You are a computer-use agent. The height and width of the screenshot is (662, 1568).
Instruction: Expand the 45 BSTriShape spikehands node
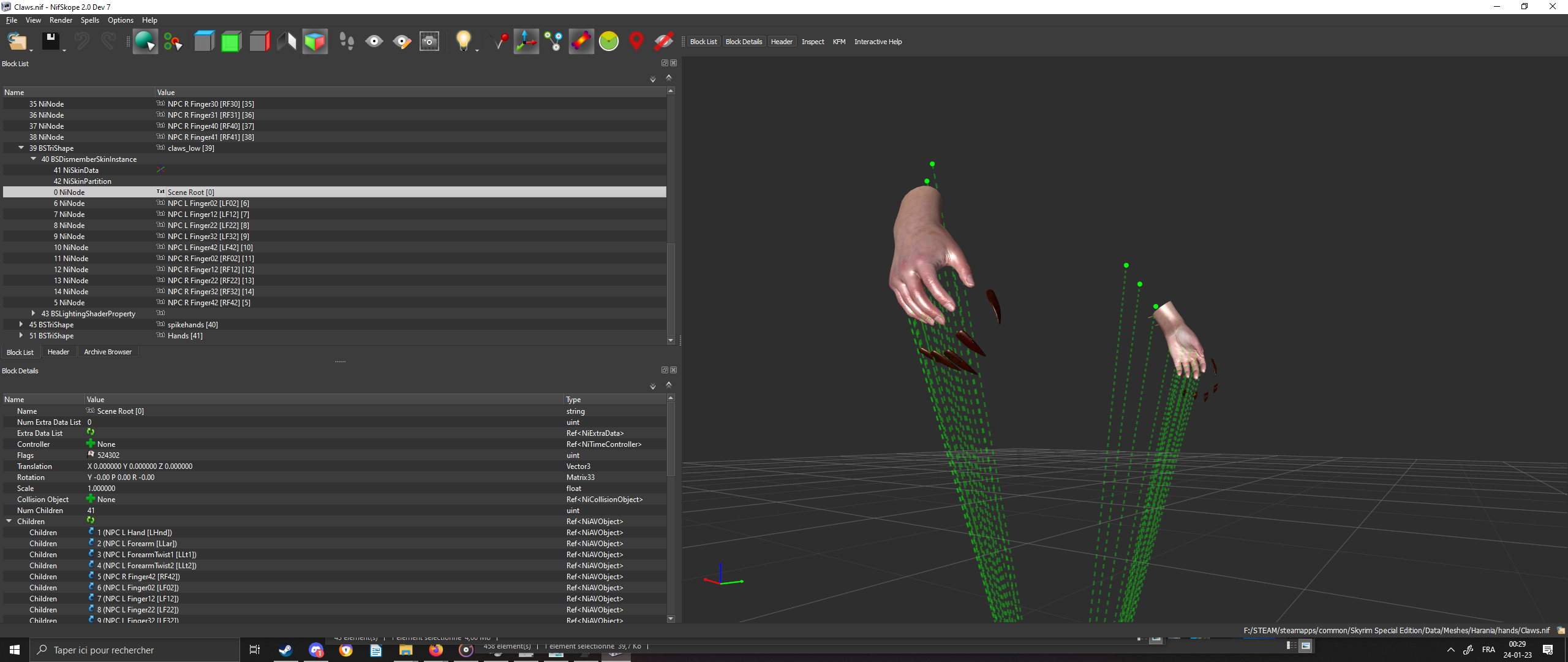[21, 324]
